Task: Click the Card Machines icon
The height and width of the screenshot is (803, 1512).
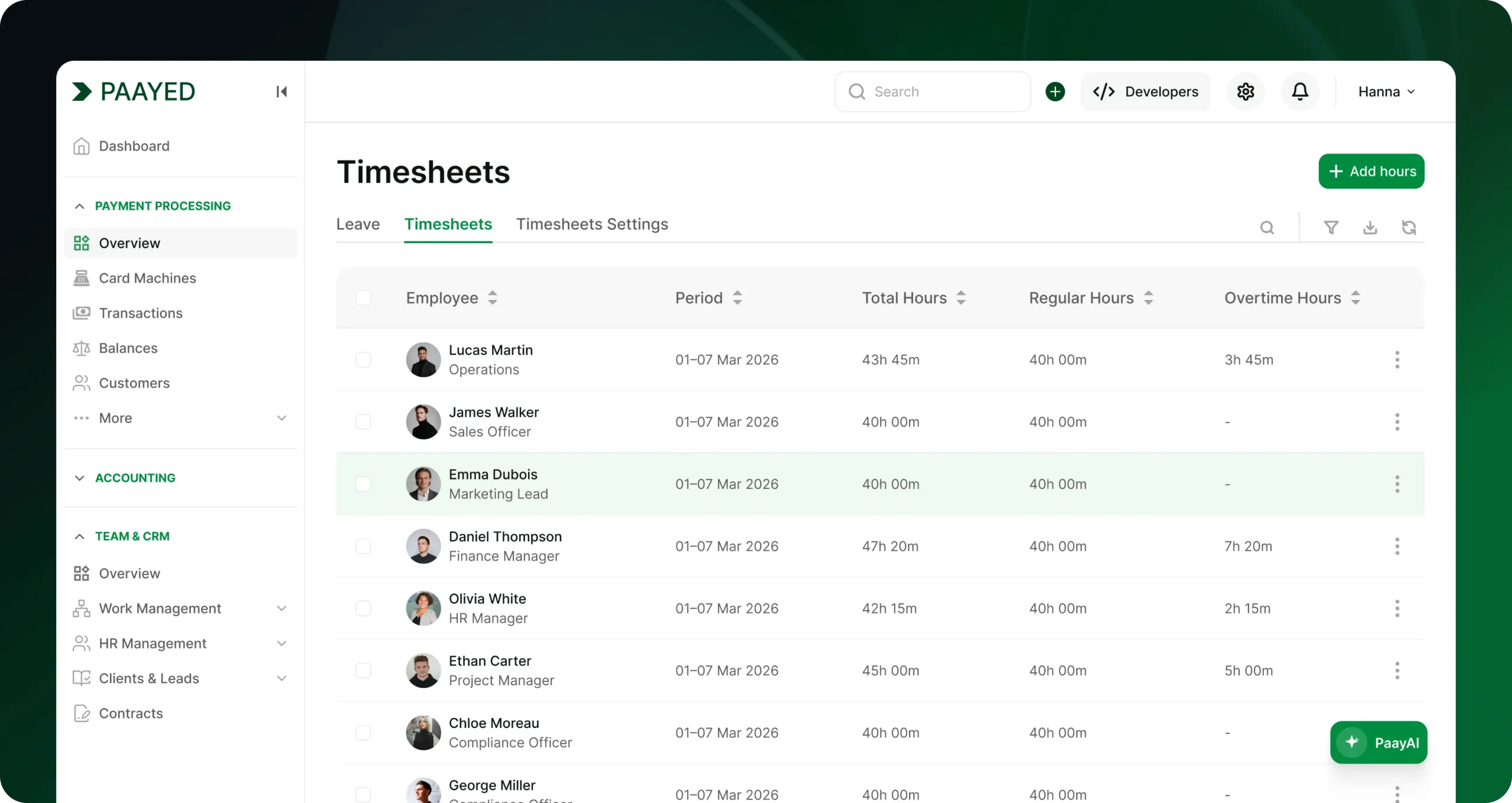Action: pyautogui.click(x=82, y=278)
